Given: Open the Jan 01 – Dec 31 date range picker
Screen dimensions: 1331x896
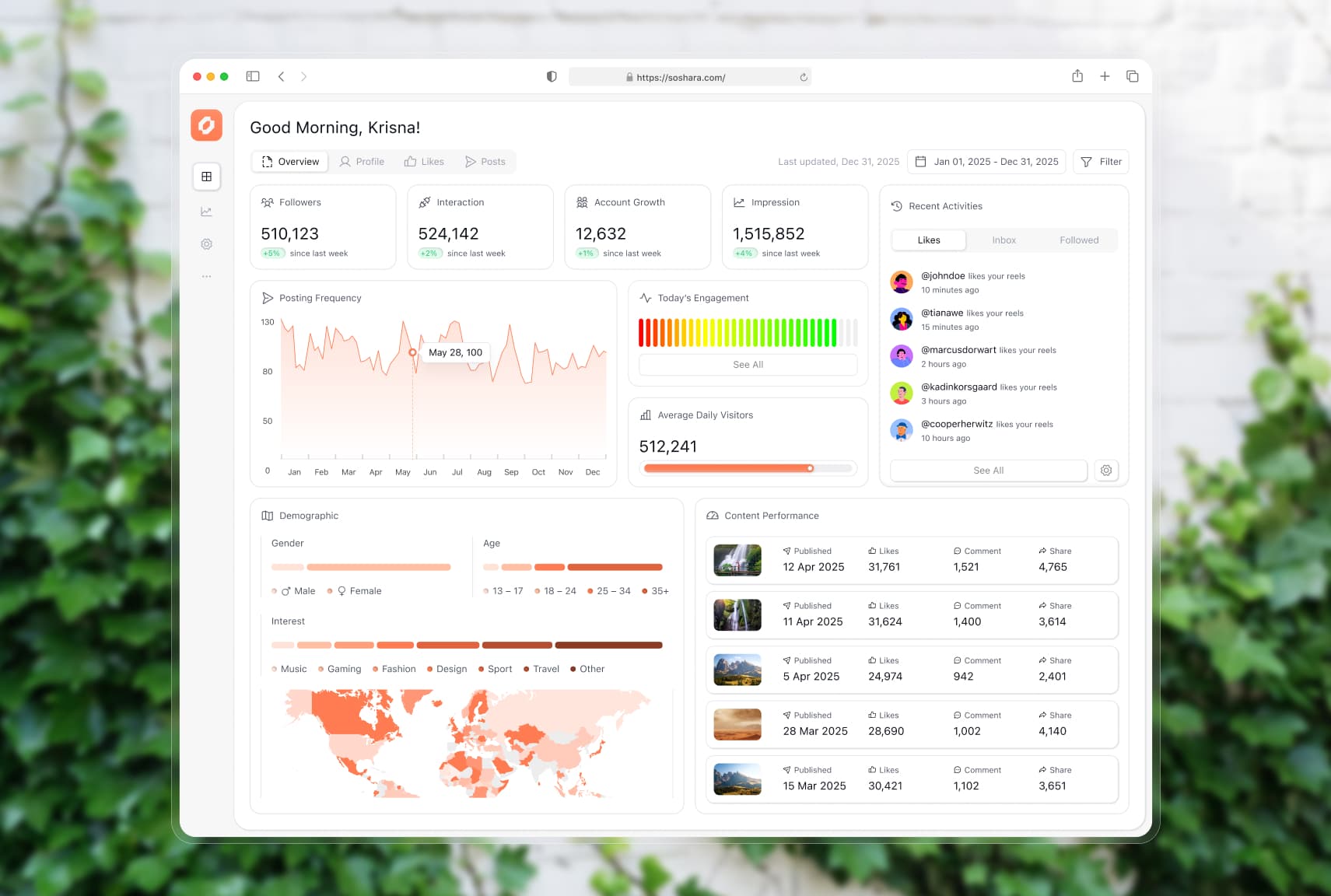Looking at the screenshot, I should pos(986,162).
